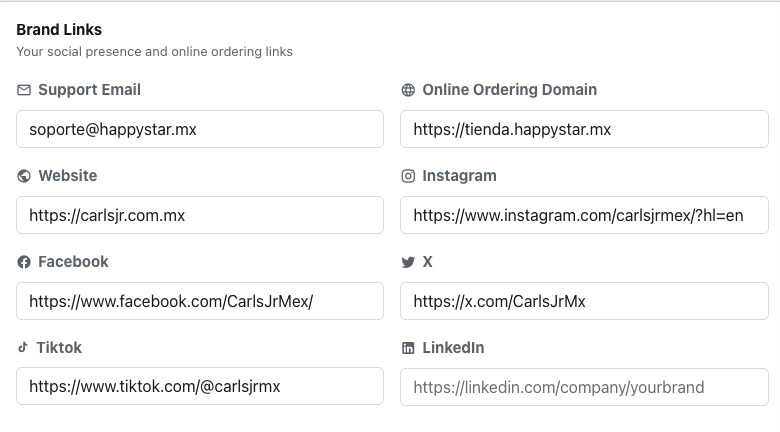
Task: Click the envelope icon beside Support Email
Action: tap(24, 90)
